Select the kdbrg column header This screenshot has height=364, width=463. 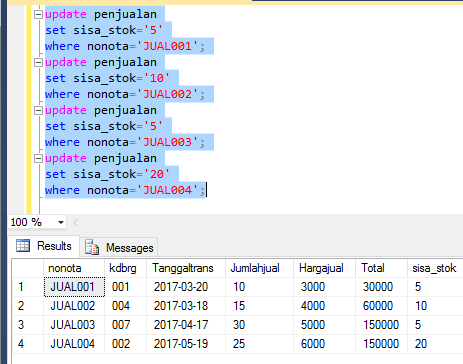coord(126,268)
